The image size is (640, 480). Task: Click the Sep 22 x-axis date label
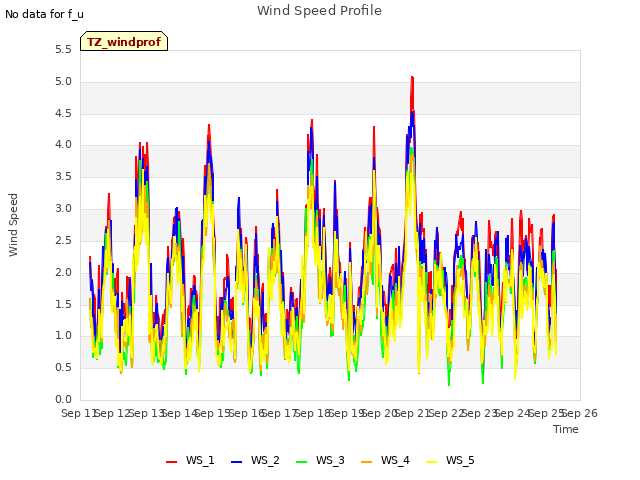tap(447, 413)
